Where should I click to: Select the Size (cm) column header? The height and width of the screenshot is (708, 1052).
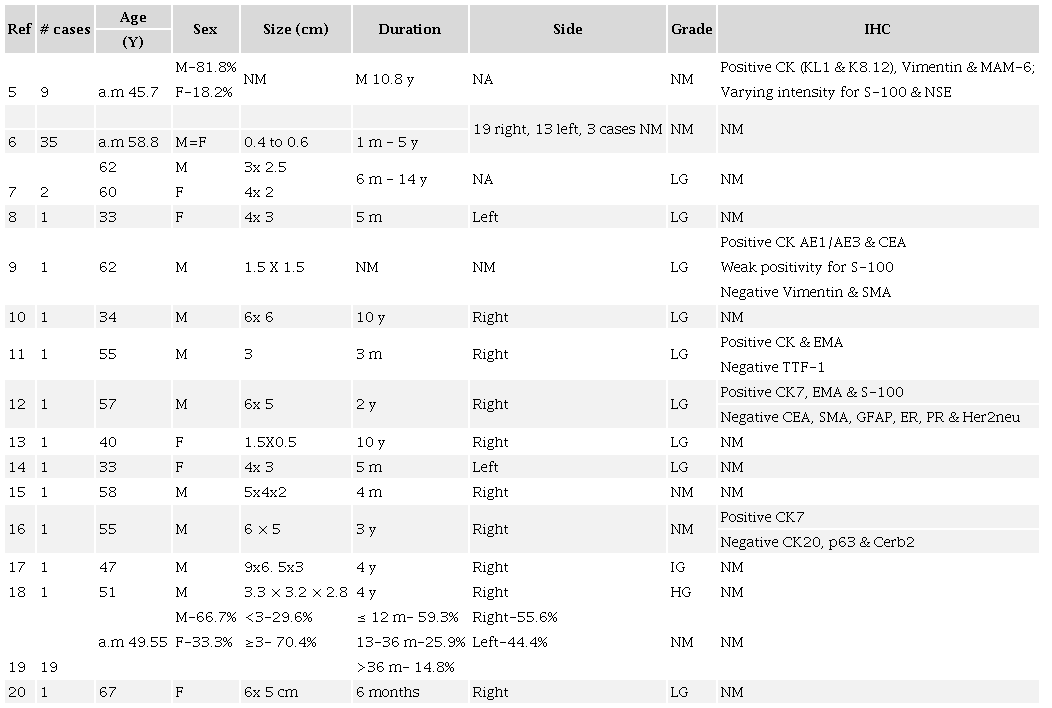(296, 29)
